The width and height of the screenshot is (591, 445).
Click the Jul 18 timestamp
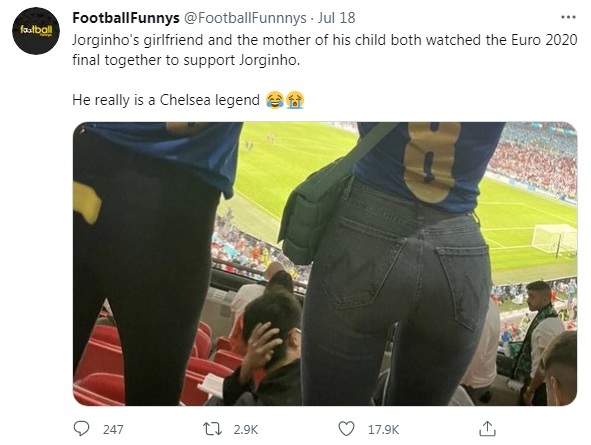pyautogui.click(x=336, y=18)
